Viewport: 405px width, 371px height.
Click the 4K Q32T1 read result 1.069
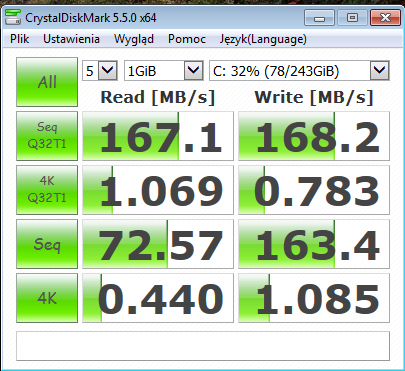coord(158,190)
